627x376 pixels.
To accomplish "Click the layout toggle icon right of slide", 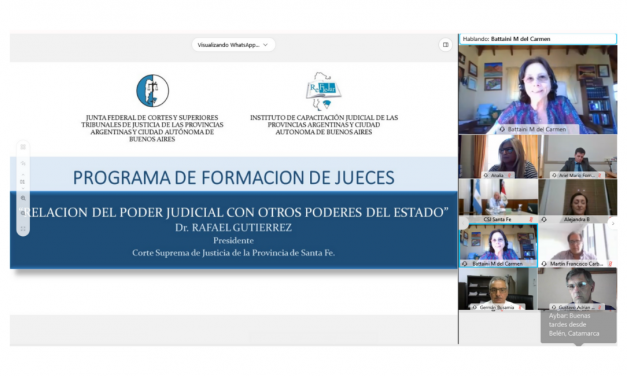I will (x=445, y=45).
